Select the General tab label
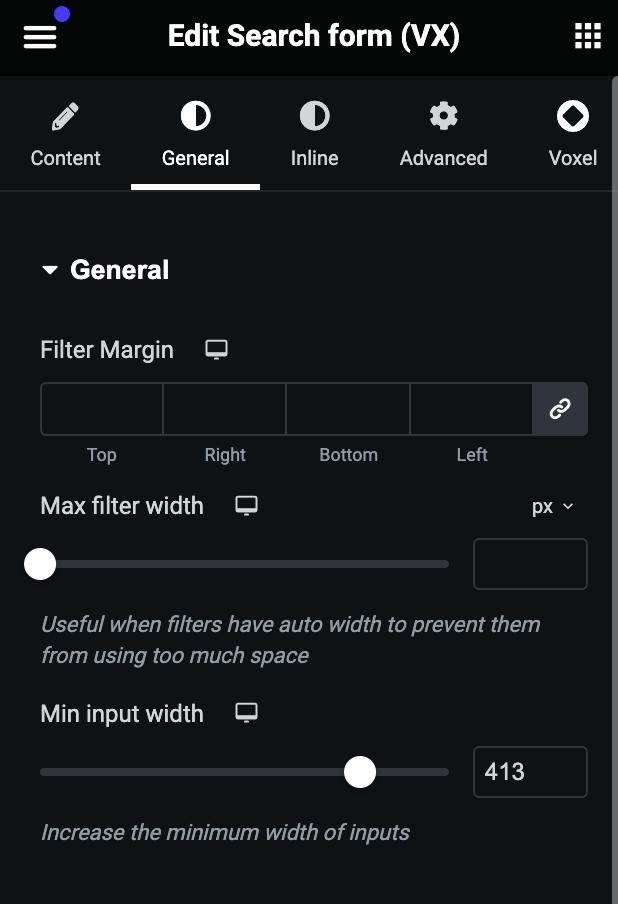The width and height of the screenshot is (618, 904). point(195,158)
